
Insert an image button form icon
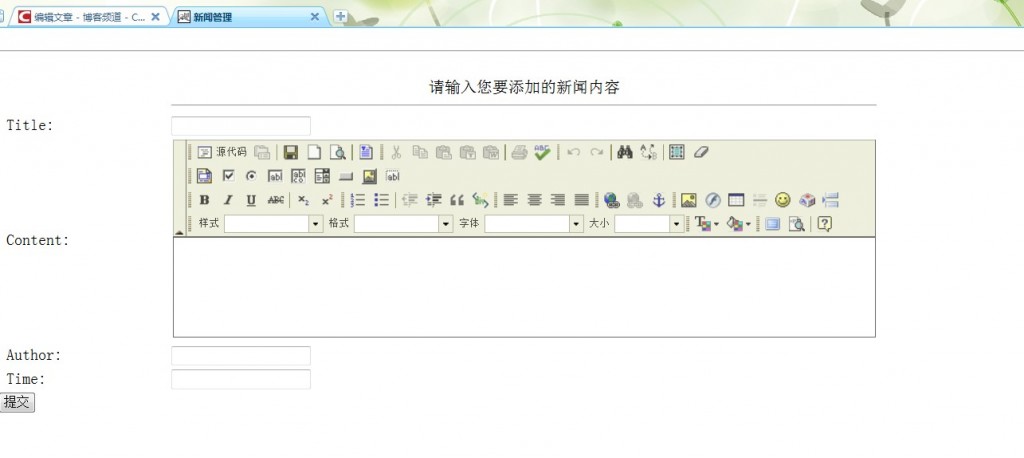coord(370,176)
